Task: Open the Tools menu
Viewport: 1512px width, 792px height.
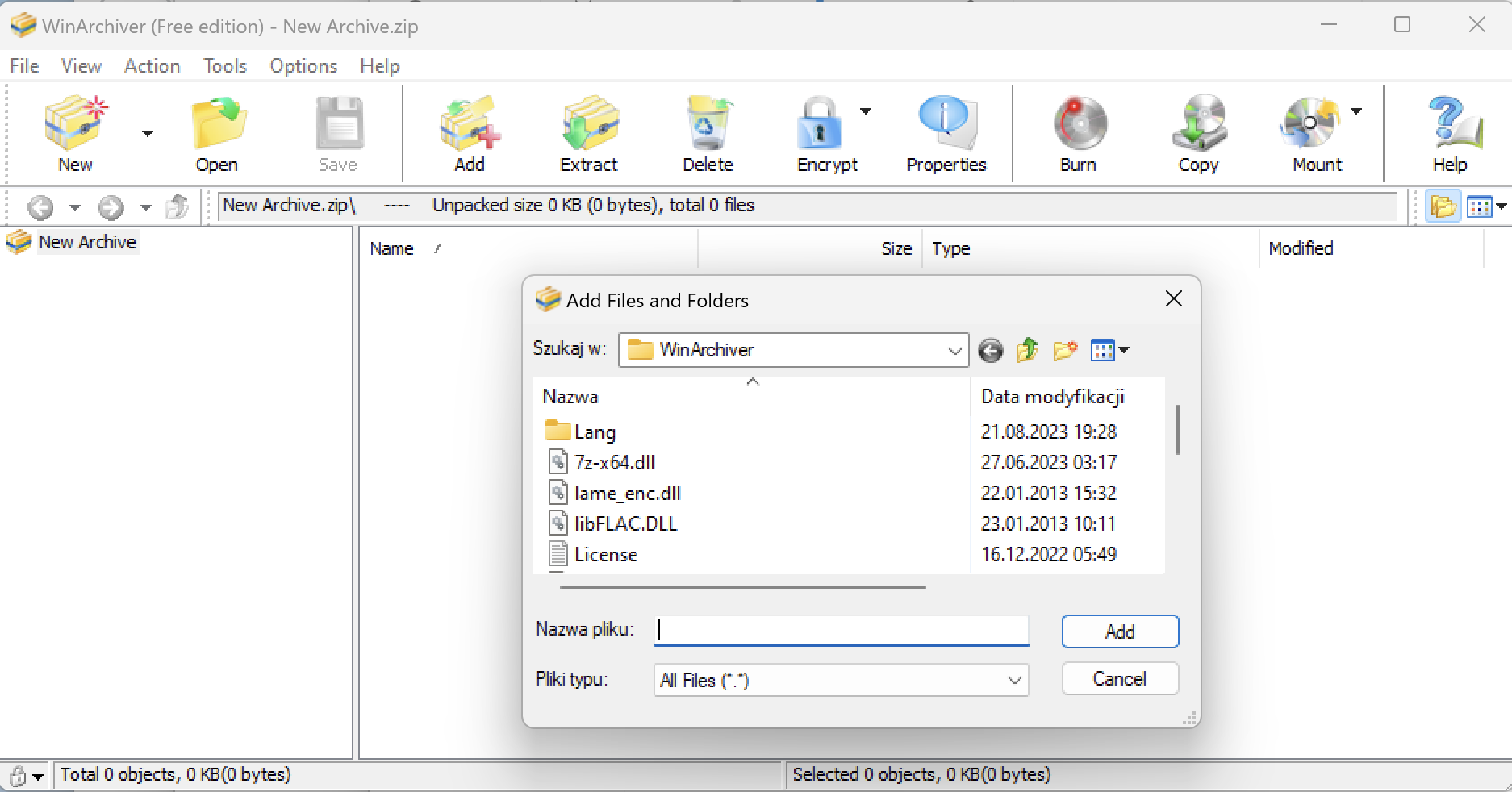Action: [x=225, y=66]
